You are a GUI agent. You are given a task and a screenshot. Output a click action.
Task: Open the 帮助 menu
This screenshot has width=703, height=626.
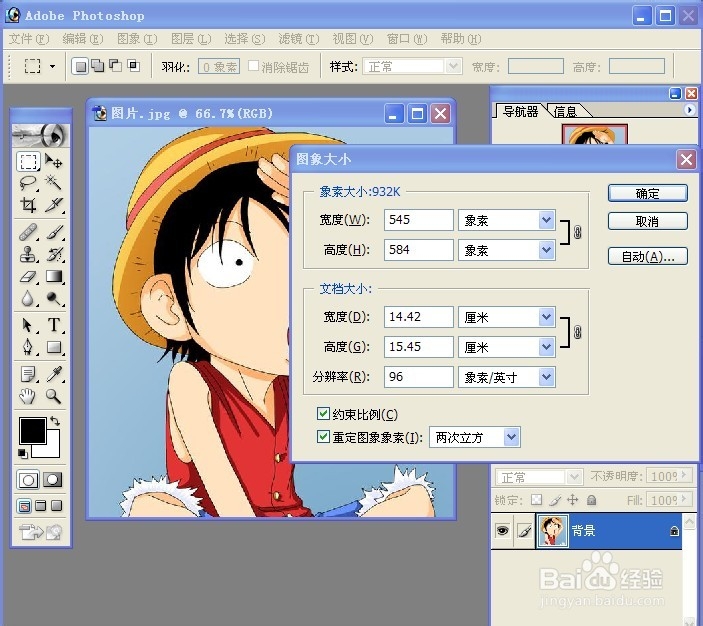click(x=461, y=39)
